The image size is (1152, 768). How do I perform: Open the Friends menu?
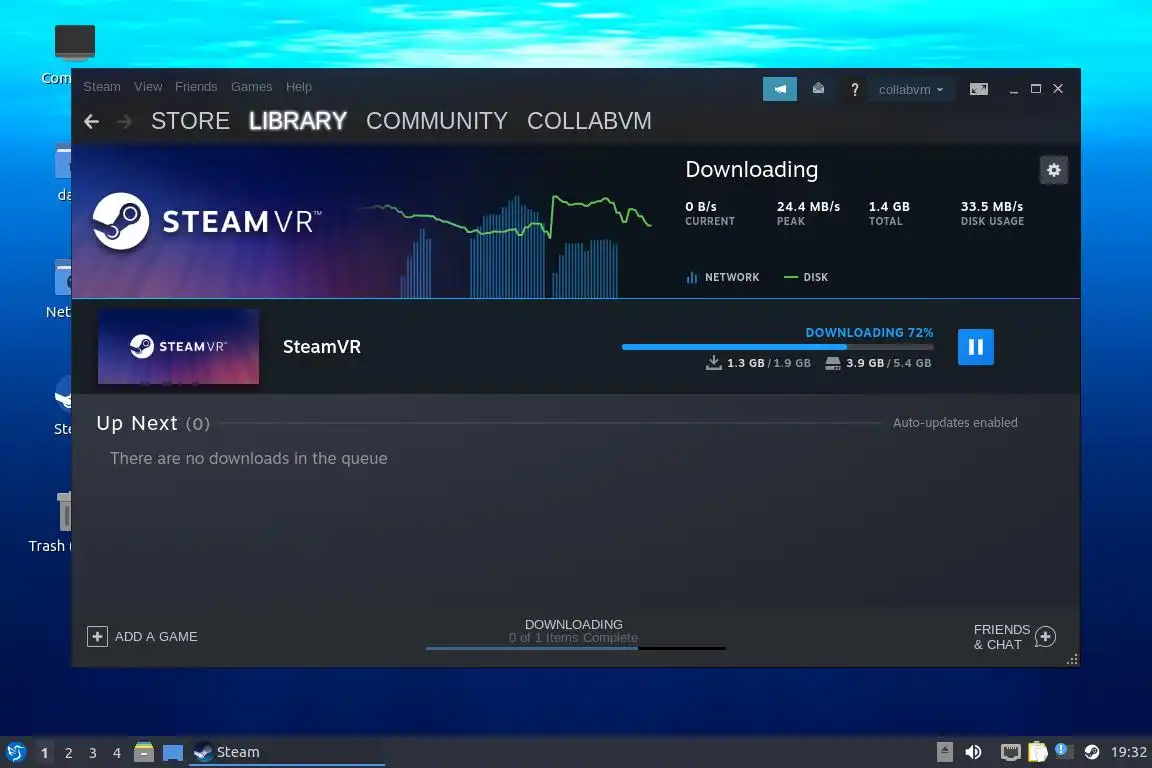click(x=196, y=87)
